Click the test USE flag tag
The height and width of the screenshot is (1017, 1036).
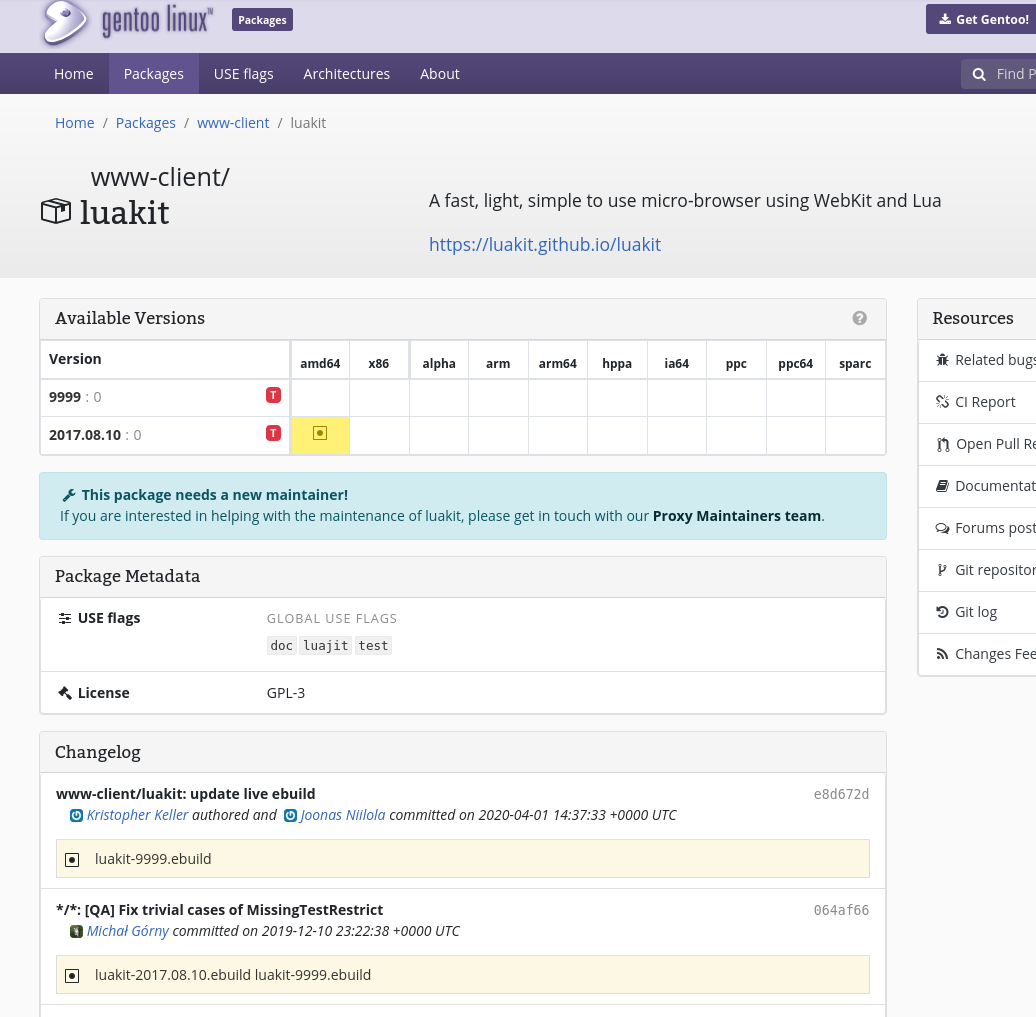tap(373, 646)
